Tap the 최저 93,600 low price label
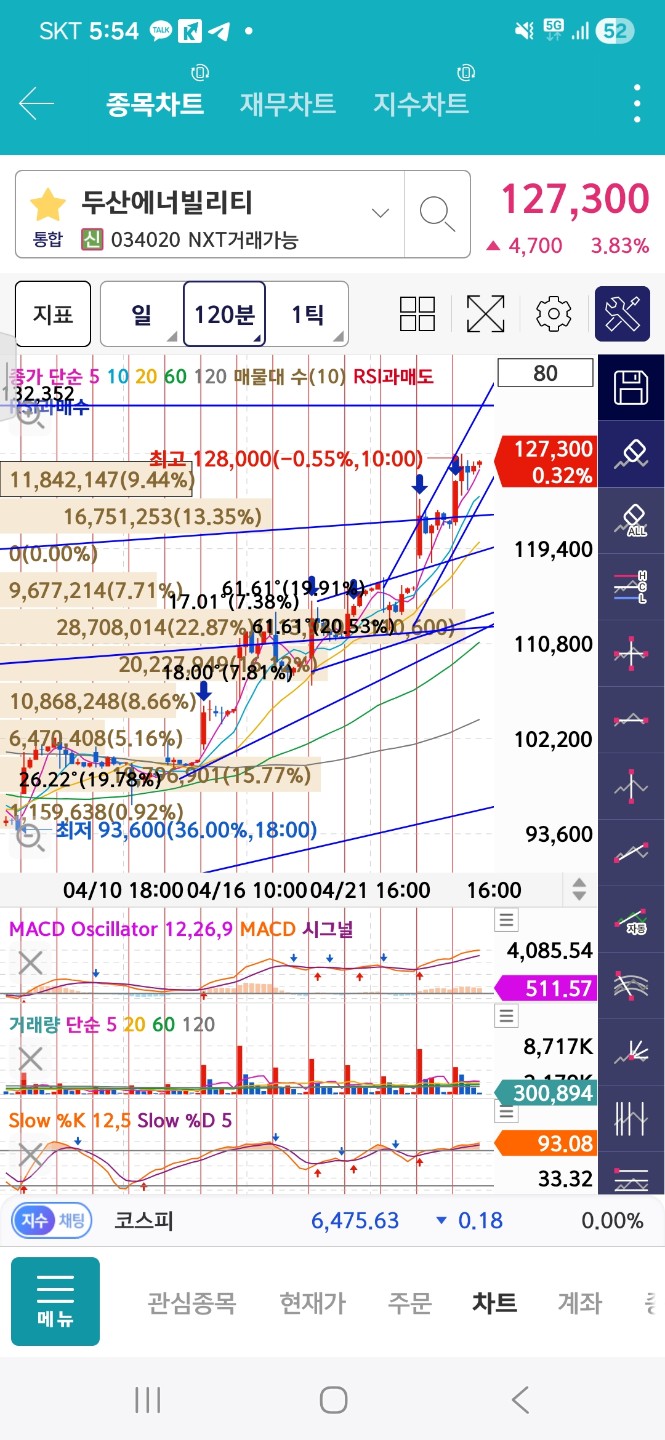This screenshot has width=665, height=1440. [186, 830]
